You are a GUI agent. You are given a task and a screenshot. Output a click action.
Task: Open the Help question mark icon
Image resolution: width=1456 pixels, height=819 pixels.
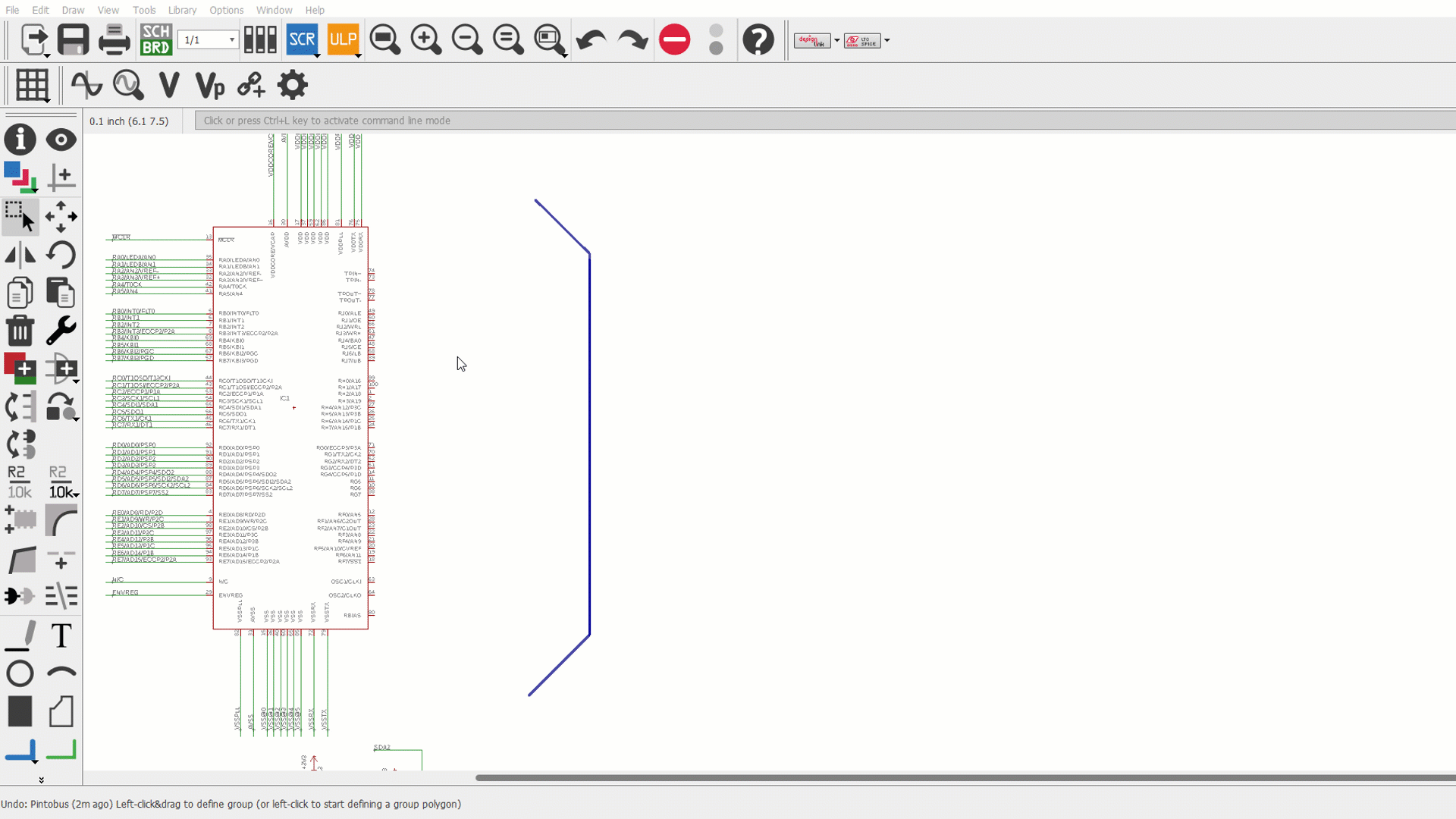[x=758, y=39]
